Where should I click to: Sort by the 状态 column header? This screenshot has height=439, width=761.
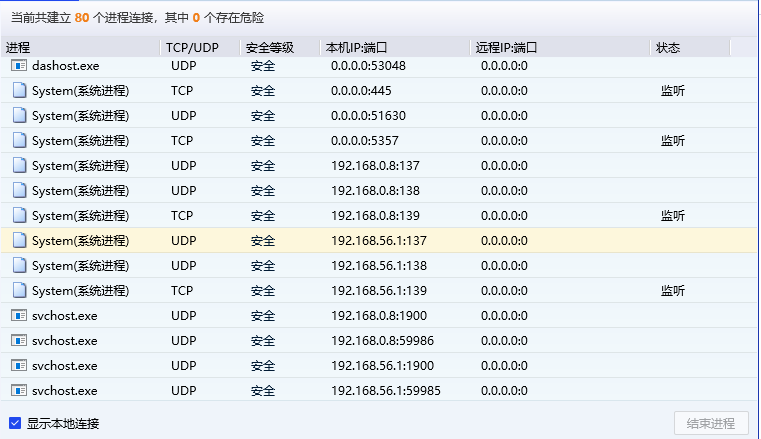click(690, 47)
